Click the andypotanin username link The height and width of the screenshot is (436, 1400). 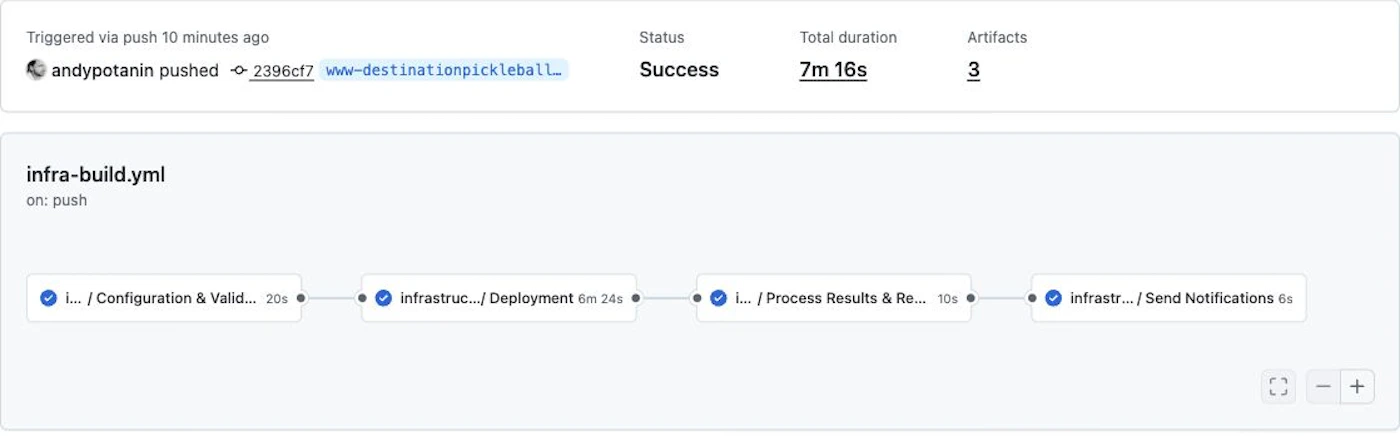102,70
